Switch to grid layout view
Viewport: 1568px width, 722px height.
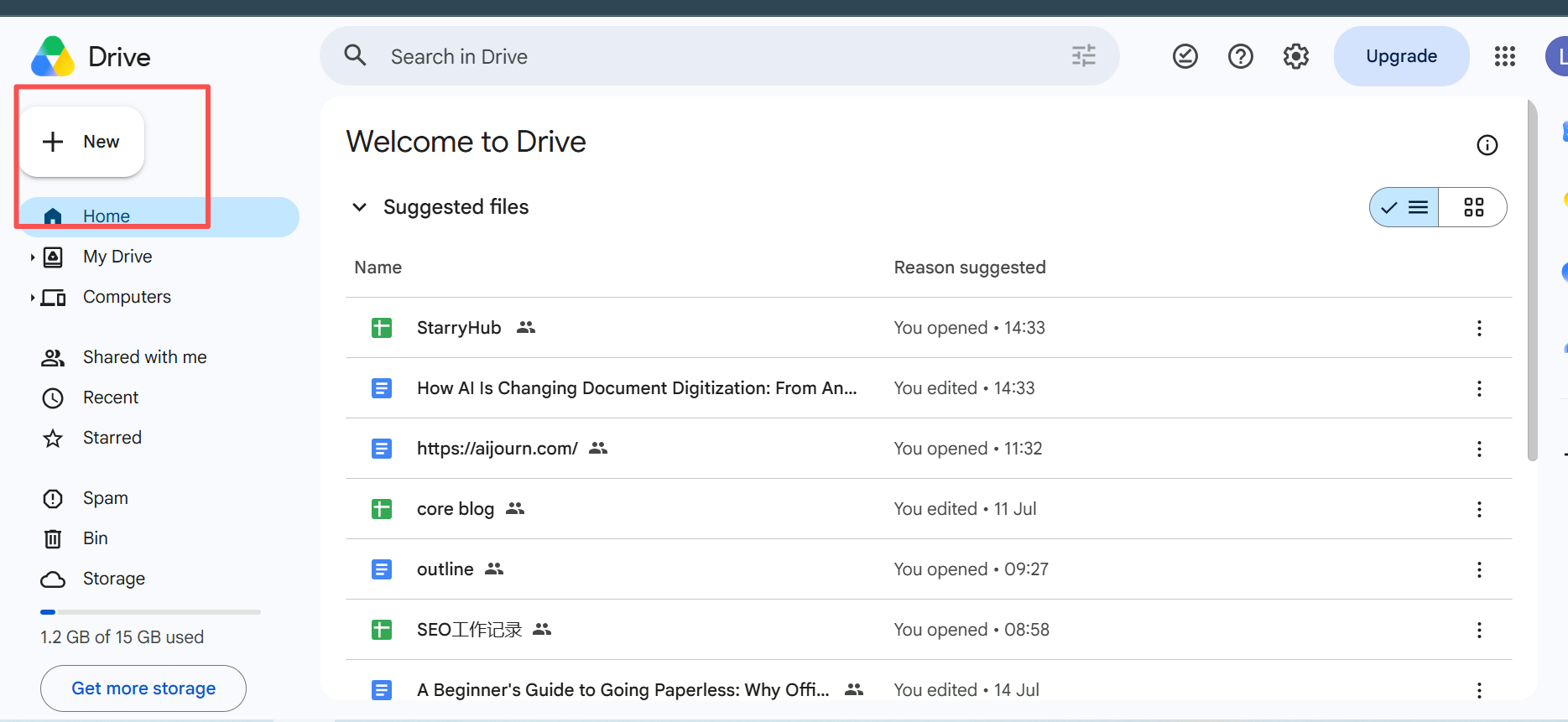1473,207
